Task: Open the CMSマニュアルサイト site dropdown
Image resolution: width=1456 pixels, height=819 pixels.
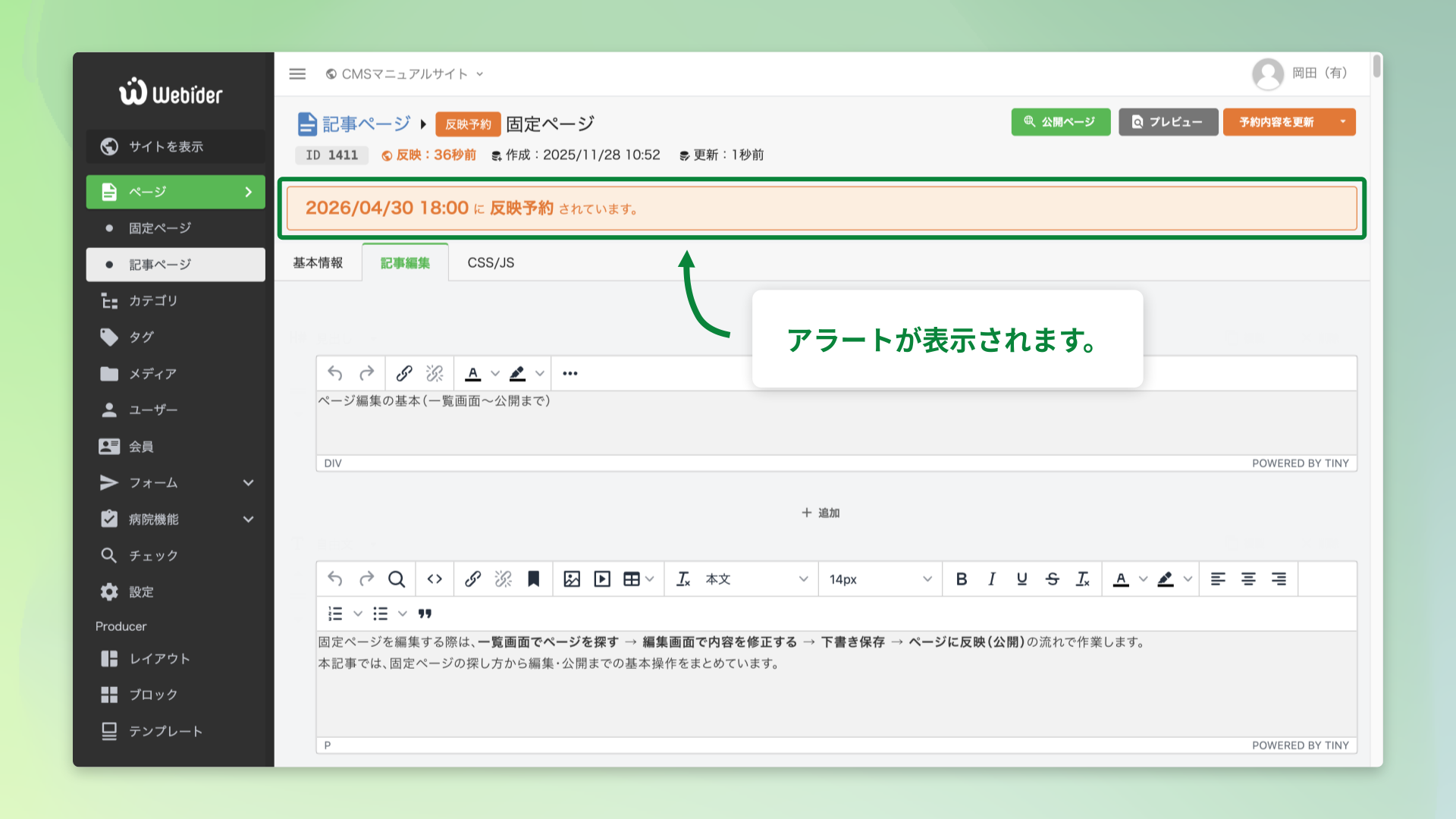Action: 404,74
